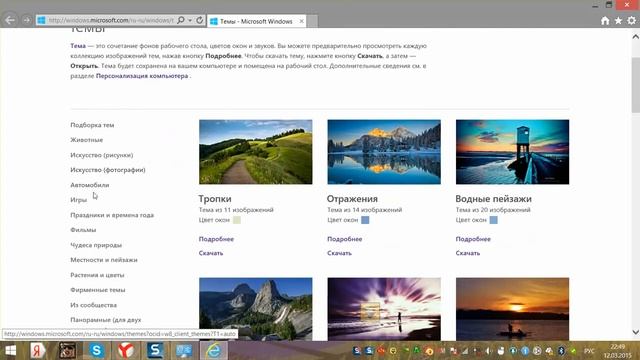Open the Местности и пейзажи category
Viewport: 640px width, 360px height.
(104, 260)
